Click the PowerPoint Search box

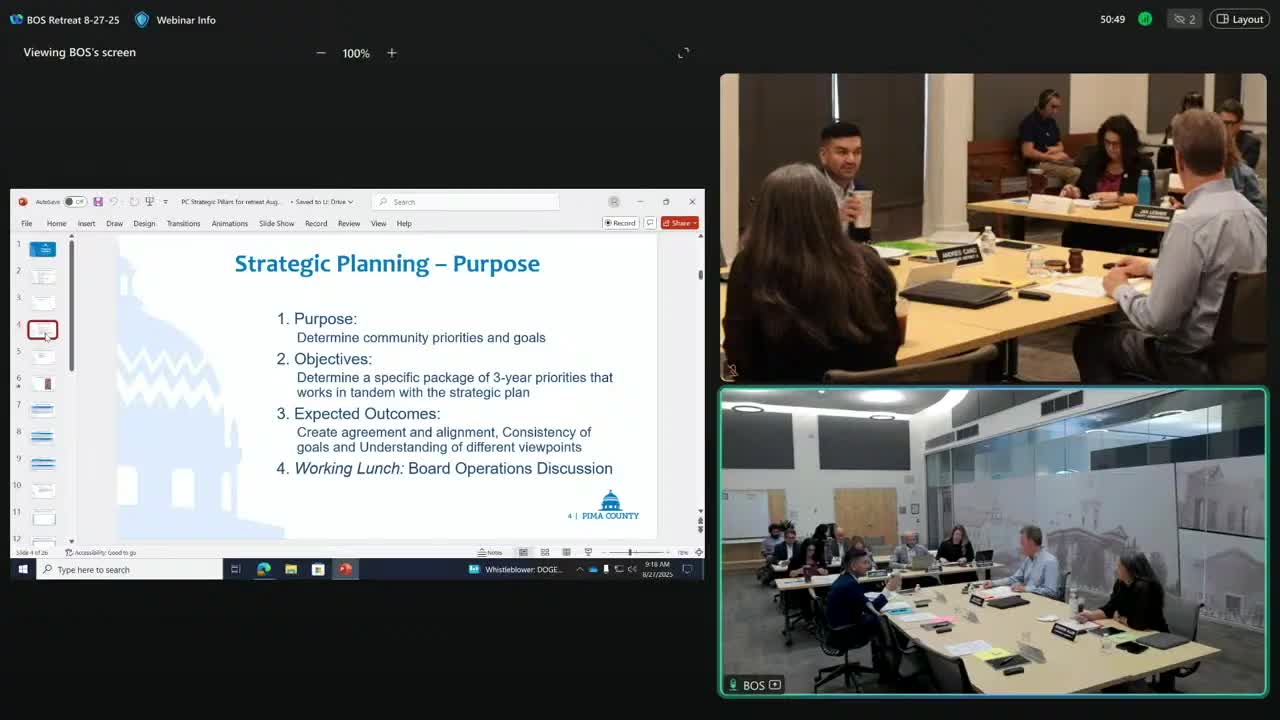click(x=467, y=202)
